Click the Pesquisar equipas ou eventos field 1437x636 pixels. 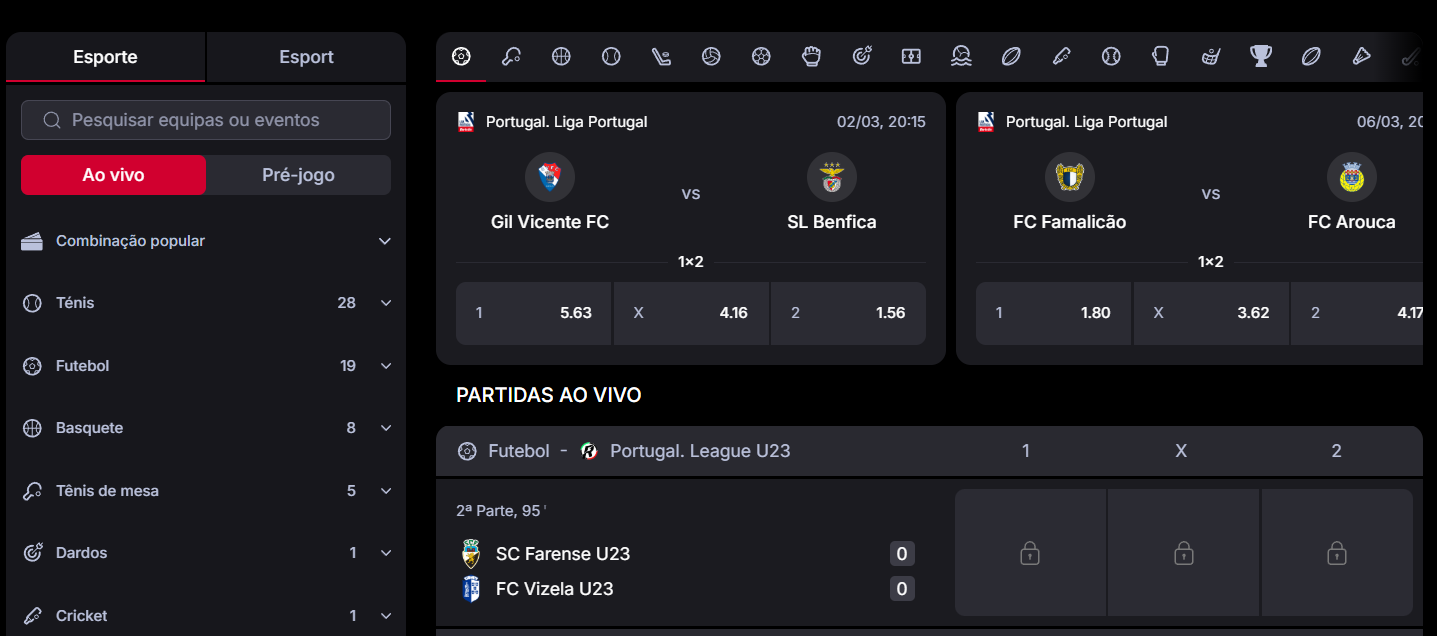(205, 120)
